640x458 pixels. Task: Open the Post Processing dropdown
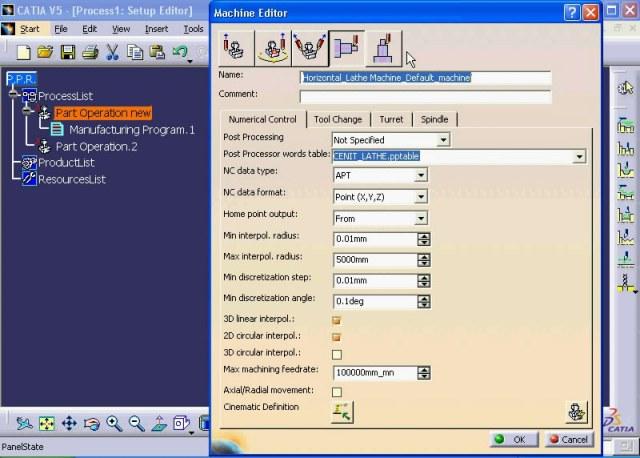click(443, 140)
